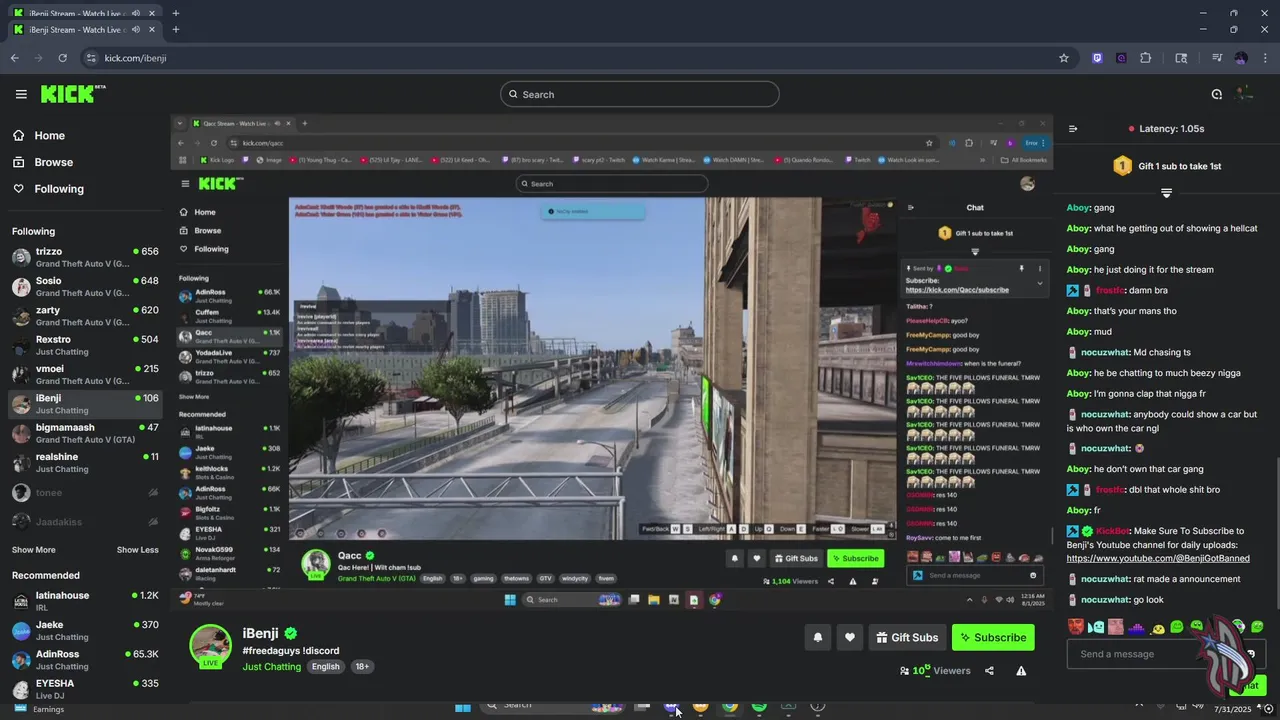The width and height of the screenshot is (1280, 720).
Task: Bookmark this page with the star icon
Action: (1064, 58)
